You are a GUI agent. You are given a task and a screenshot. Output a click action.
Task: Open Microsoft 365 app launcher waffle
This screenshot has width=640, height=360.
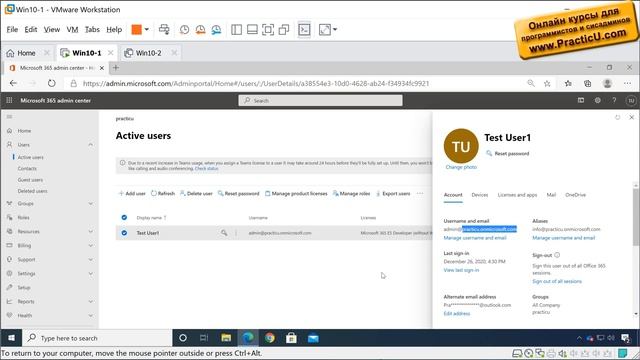pyautogui.click(x=9, y=100)
